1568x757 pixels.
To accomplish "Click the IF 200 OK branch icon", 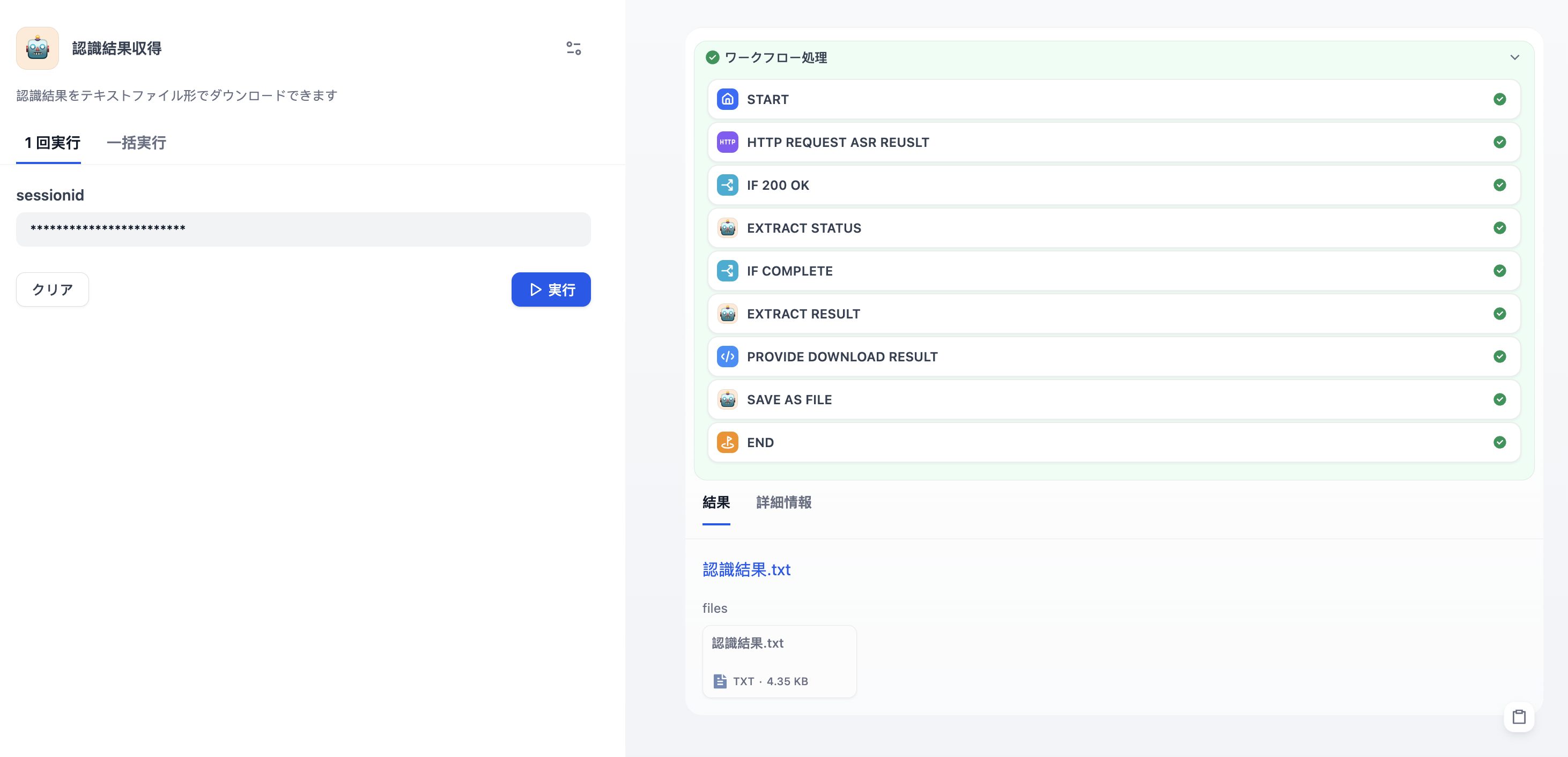I will point(727,185).
